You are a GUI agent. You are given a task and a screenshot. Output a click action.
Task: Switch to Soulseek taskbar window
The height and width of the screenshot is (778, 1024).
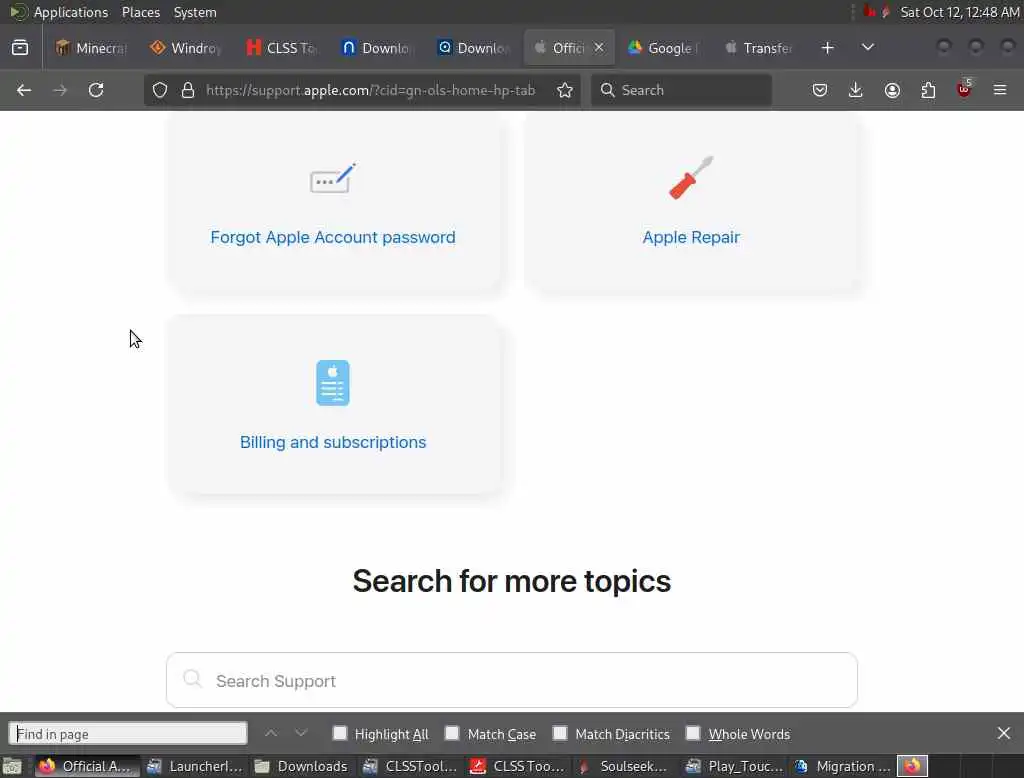(x=624, y=766)
